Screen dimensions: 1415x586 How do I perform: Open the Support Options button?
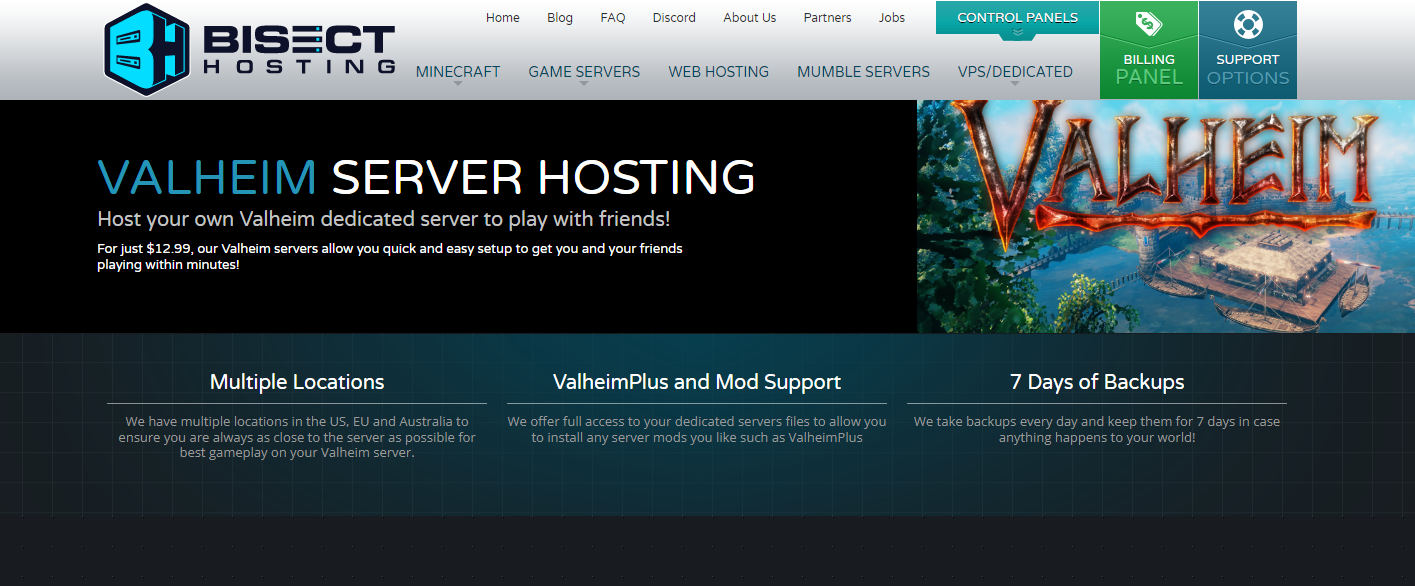pyautogui.click(x=1247, y=50)
